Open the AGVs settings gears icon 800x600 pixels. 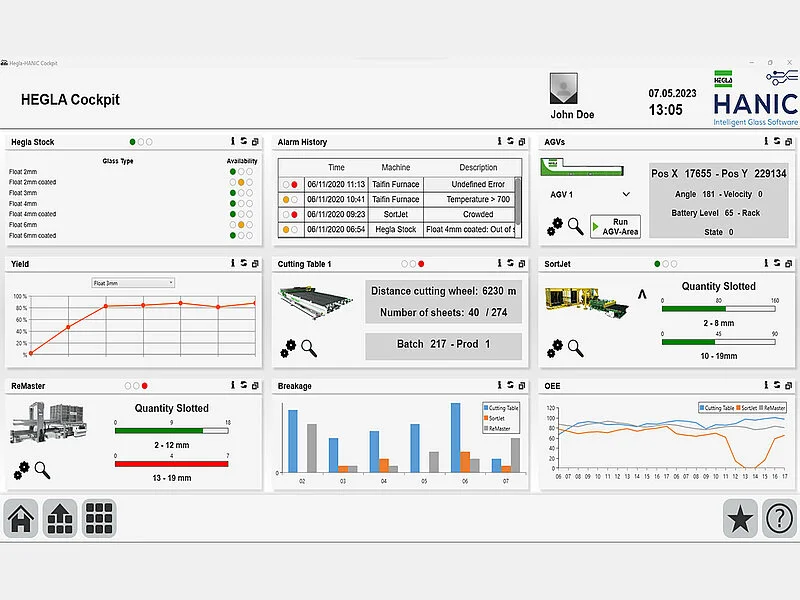[555, 227]
